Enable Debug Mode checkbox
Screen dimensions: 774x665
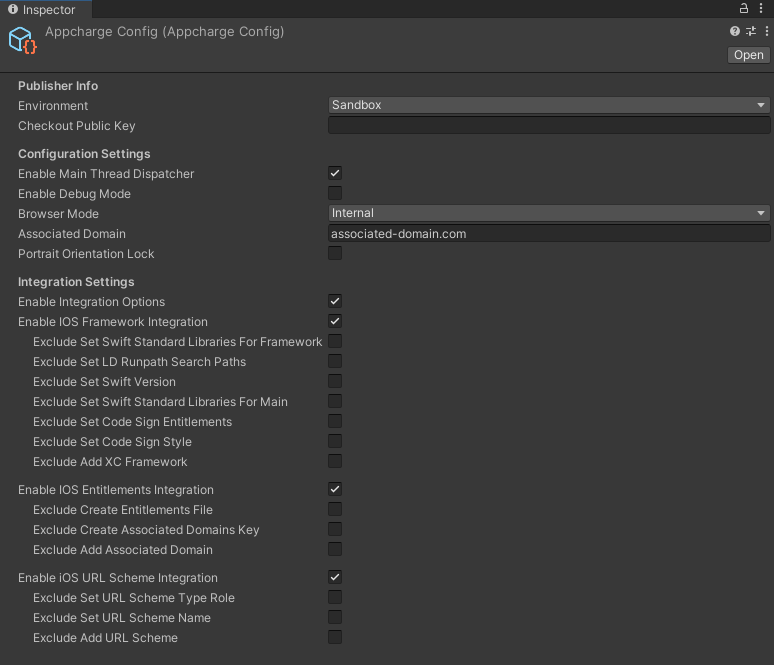coord(335,193)
